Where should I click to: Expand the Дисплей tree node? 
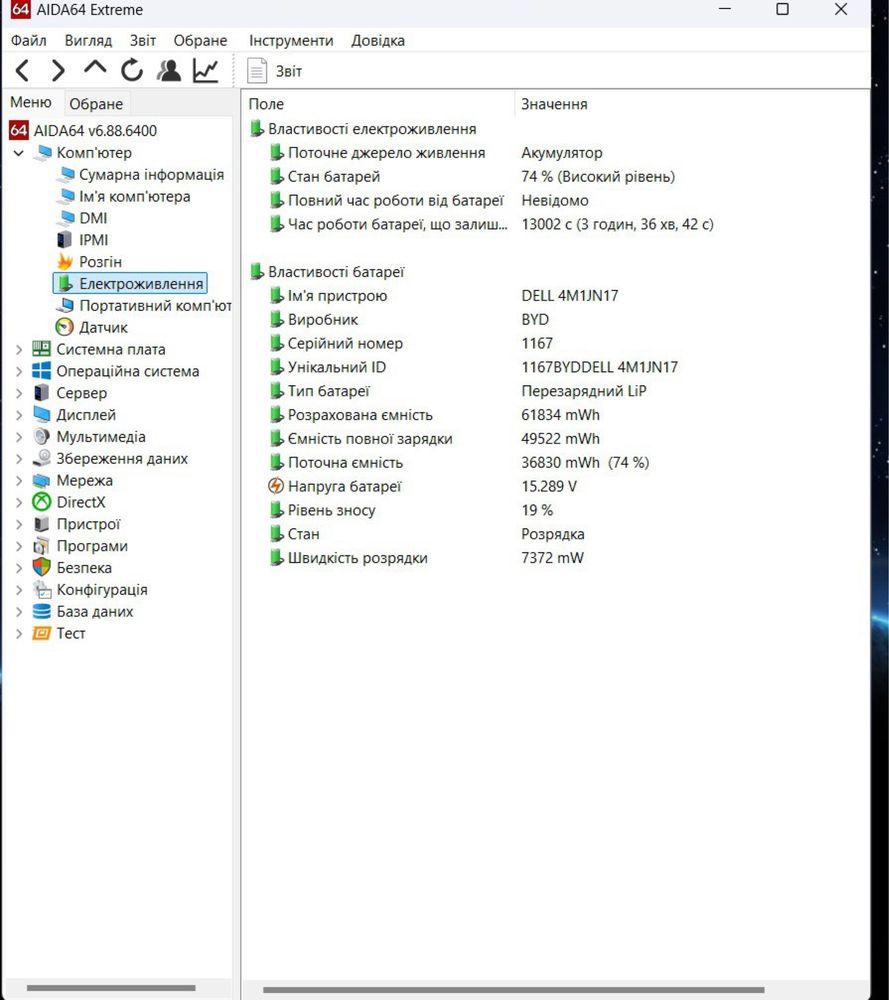pos(18,415)
